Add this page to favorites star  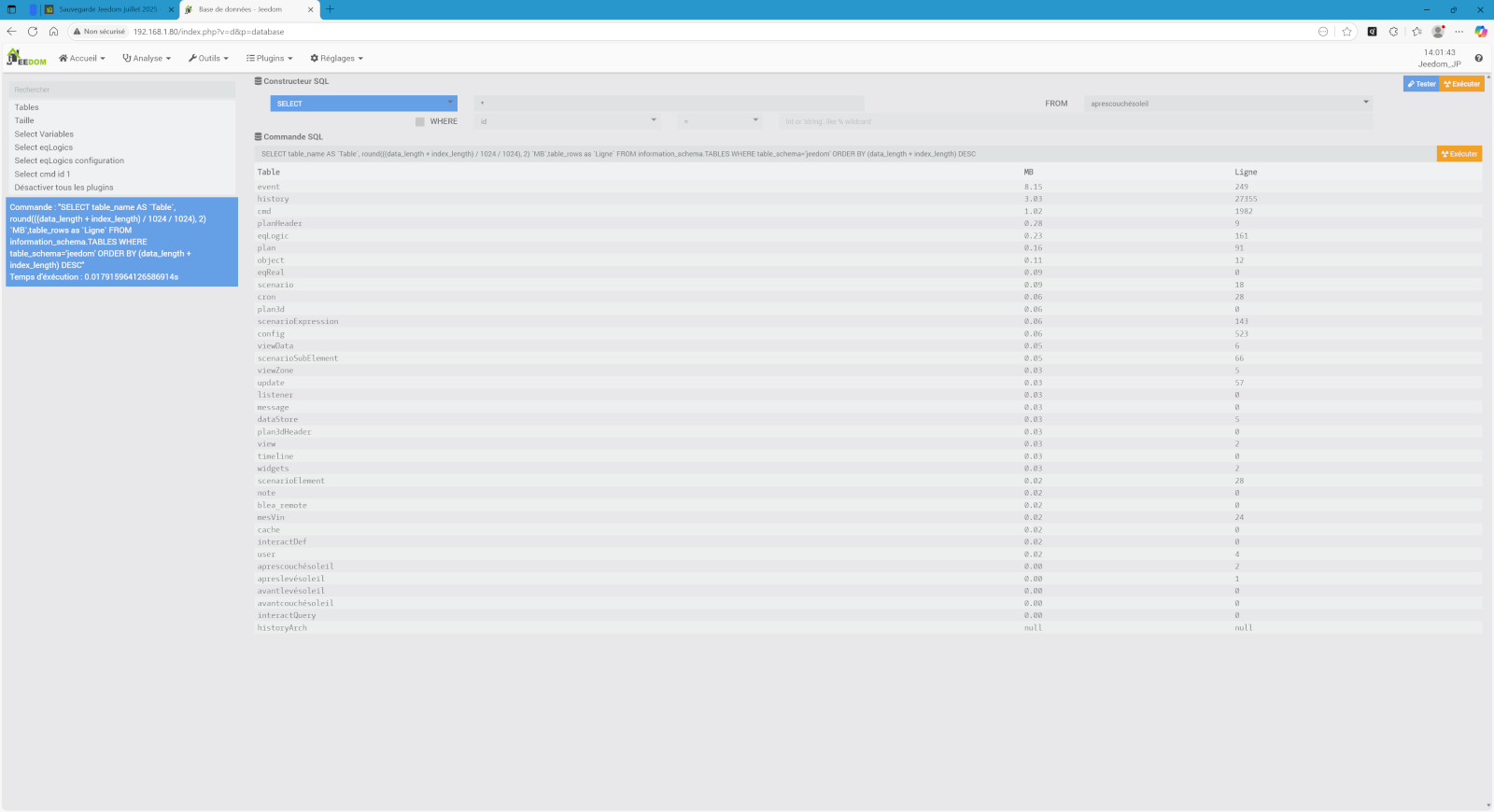1346,31
